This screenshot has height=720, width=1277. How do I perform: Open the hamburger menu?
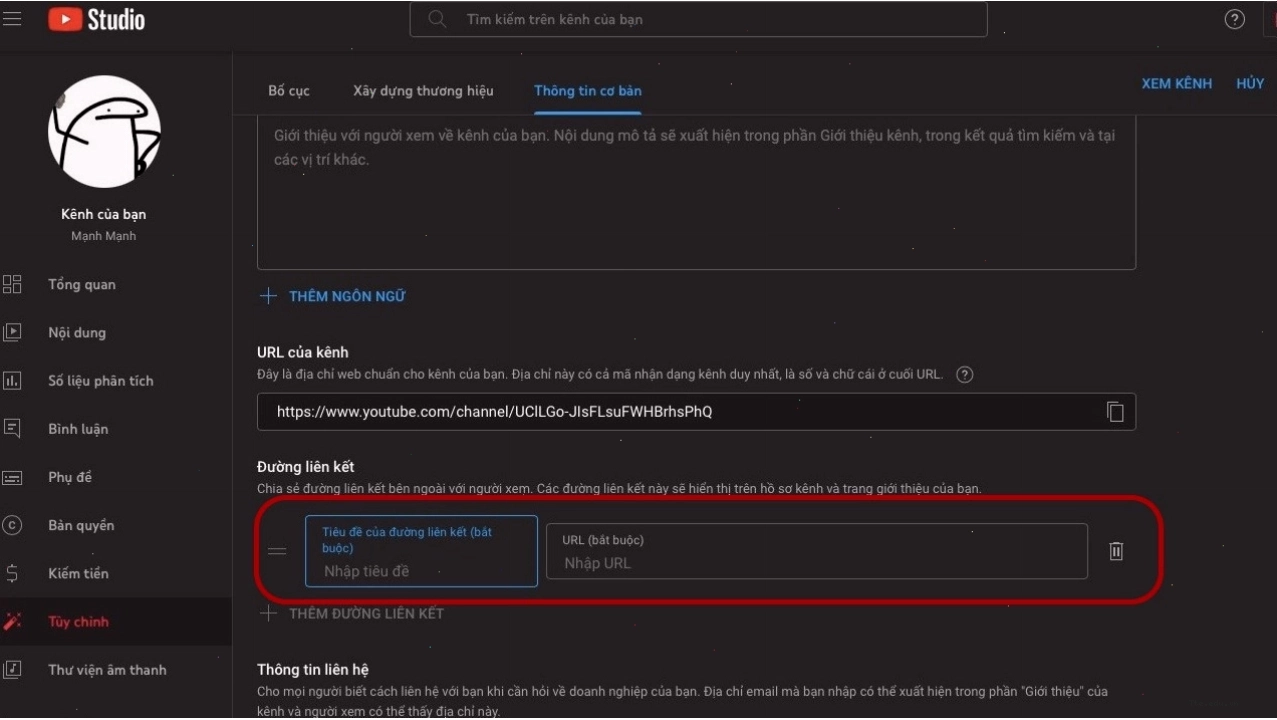(x=12, y=19)
